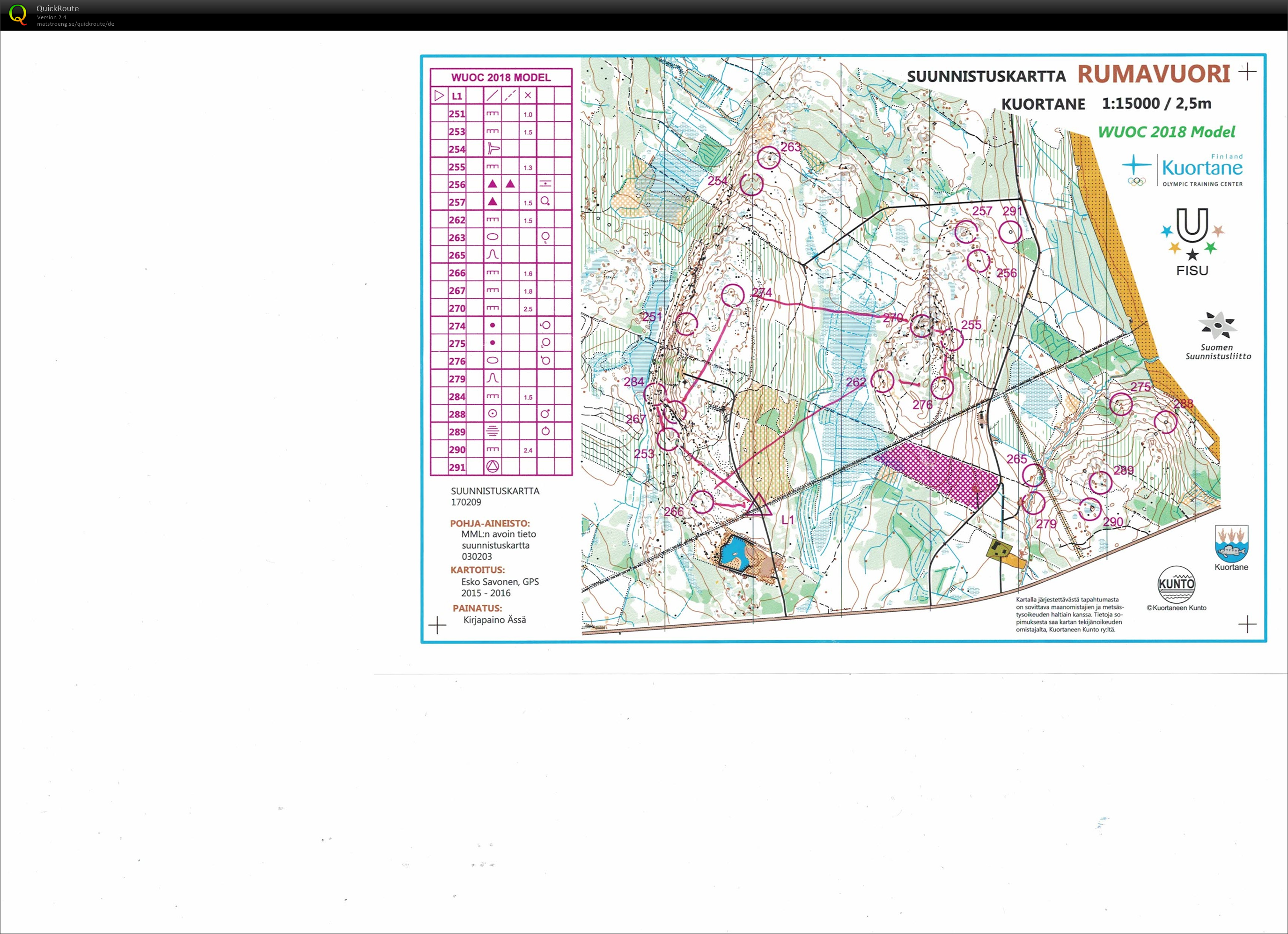Open the matstroeng.se/quickroute link
1288x934 pixels.
tap(75, 24)
